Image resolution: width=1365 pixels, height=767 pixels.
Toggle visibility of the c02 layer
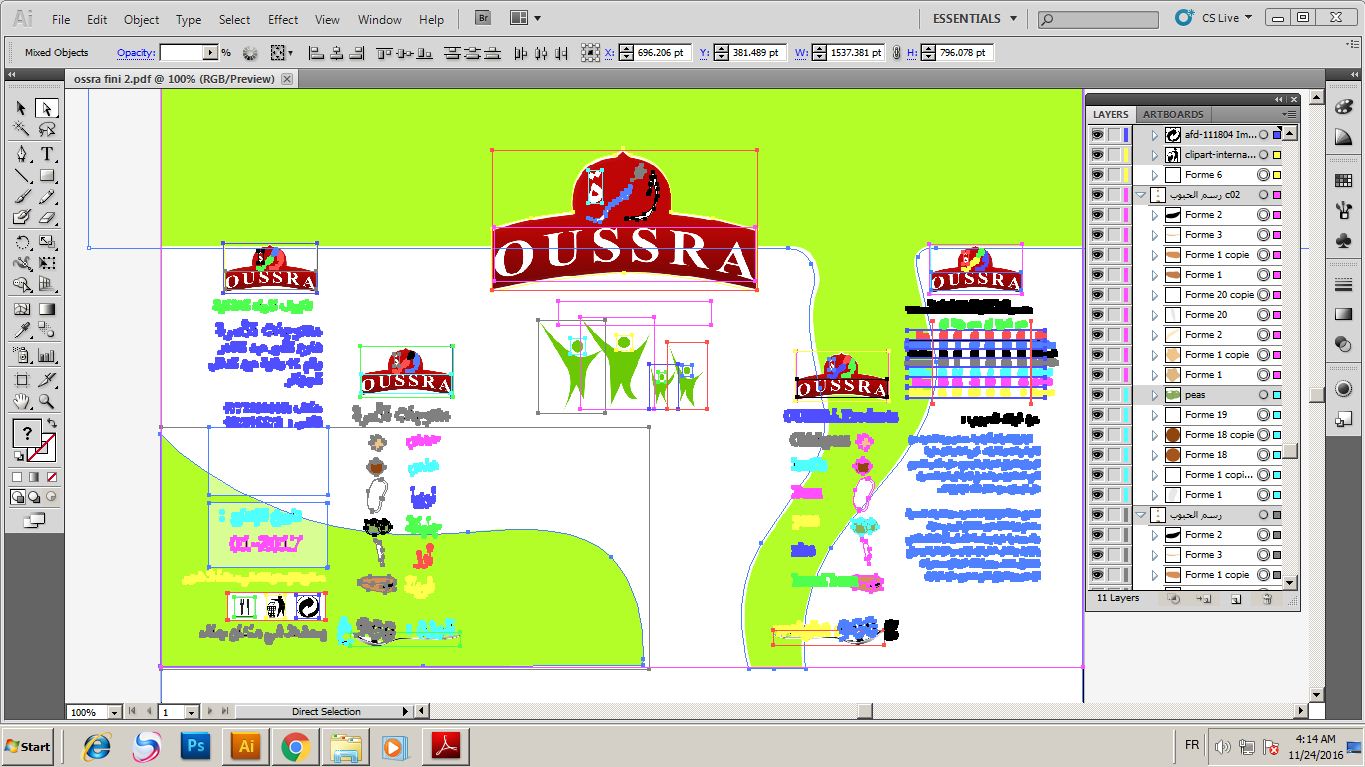tap(1097, 195)
